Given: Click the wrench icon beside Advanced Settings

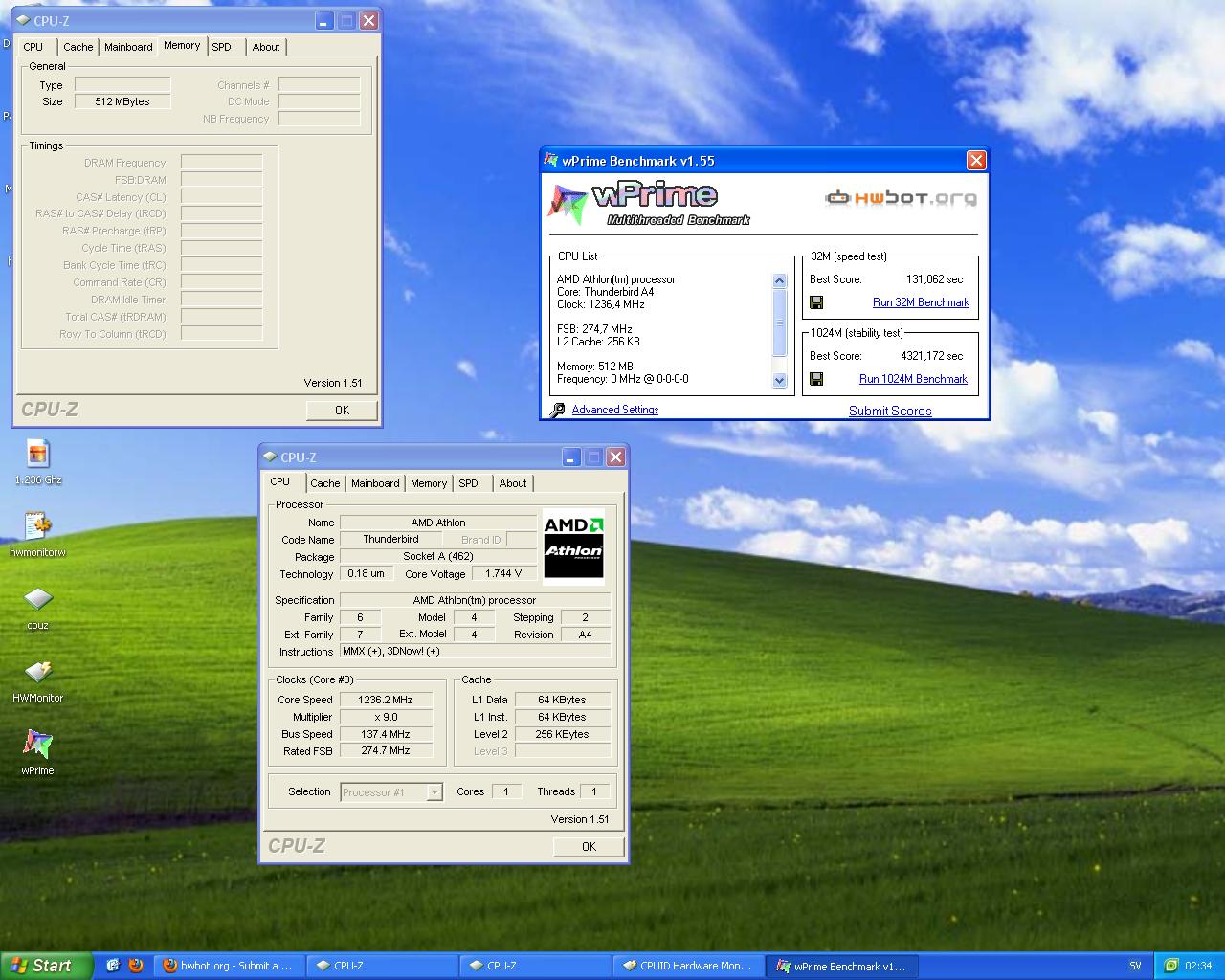Looking at the screenshot, I should tap(558, 410).
